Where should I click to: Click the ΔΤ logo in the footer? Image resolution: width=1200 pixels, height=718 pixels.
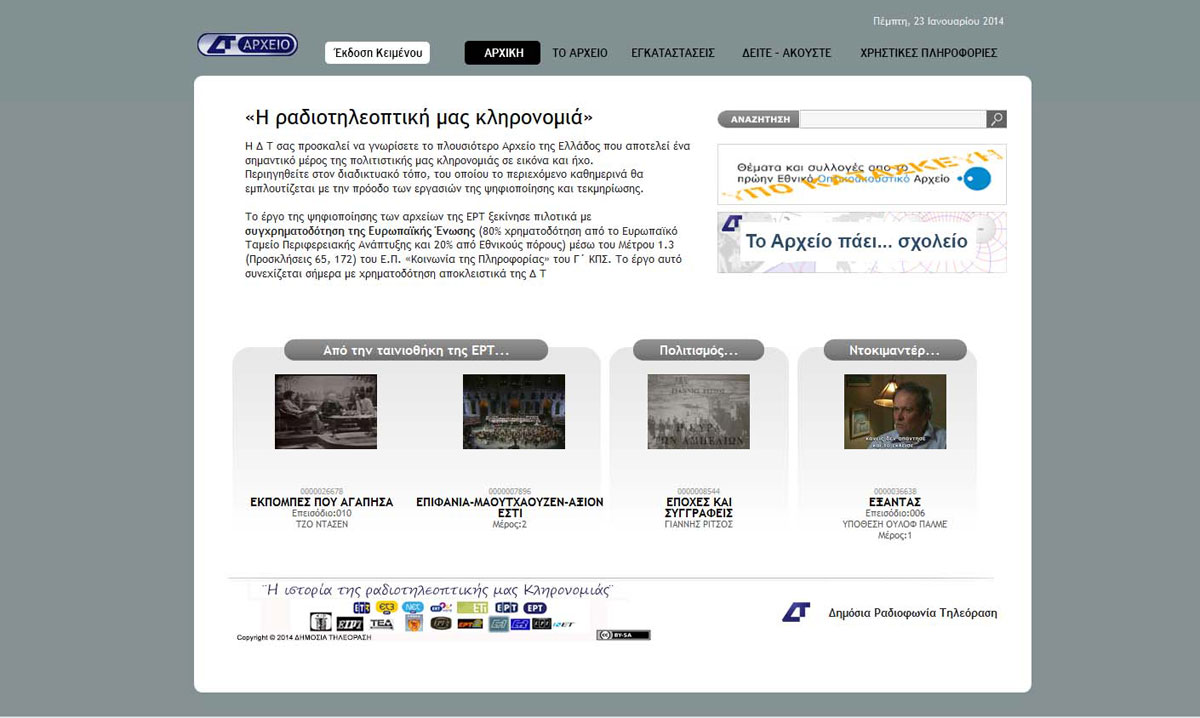click(796, 612)
